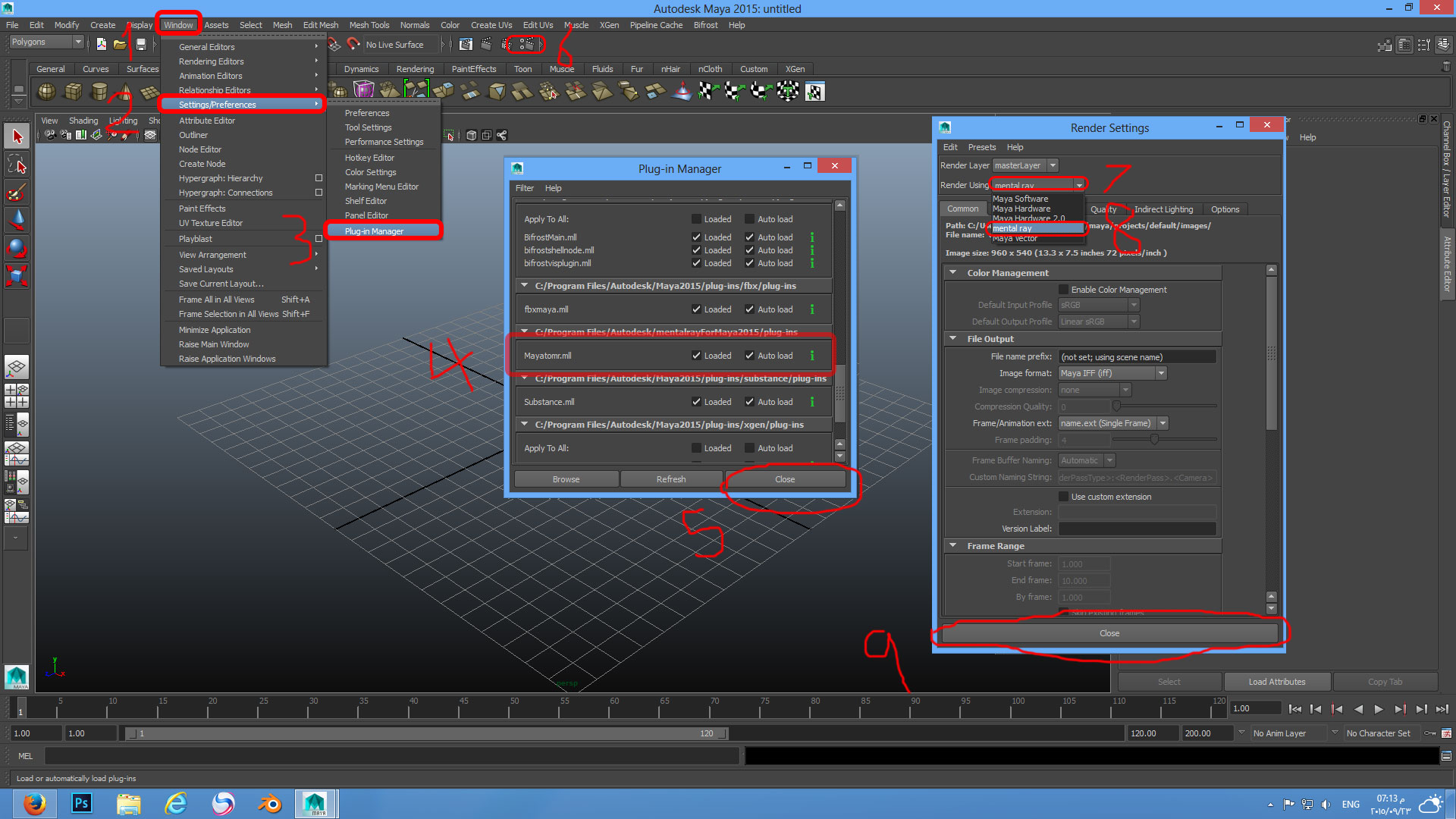Click the Open Scene folder icon
The width and height of the screenshot is (1456, 819).
[x=120, y=44]
